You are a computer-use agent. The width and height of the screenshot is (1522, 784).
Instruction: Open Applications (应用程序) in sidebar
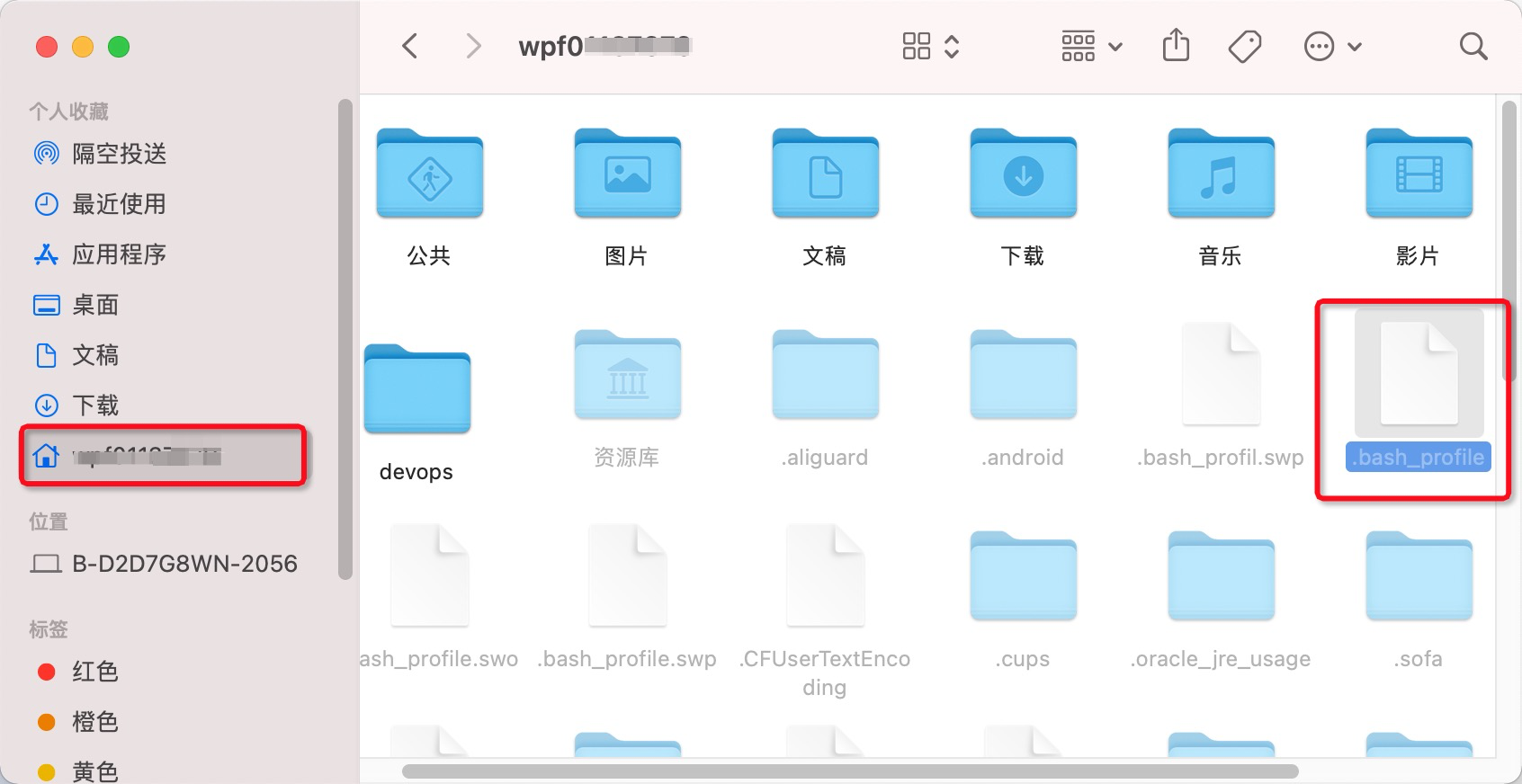pyautogui.click(x=99, y=254)
